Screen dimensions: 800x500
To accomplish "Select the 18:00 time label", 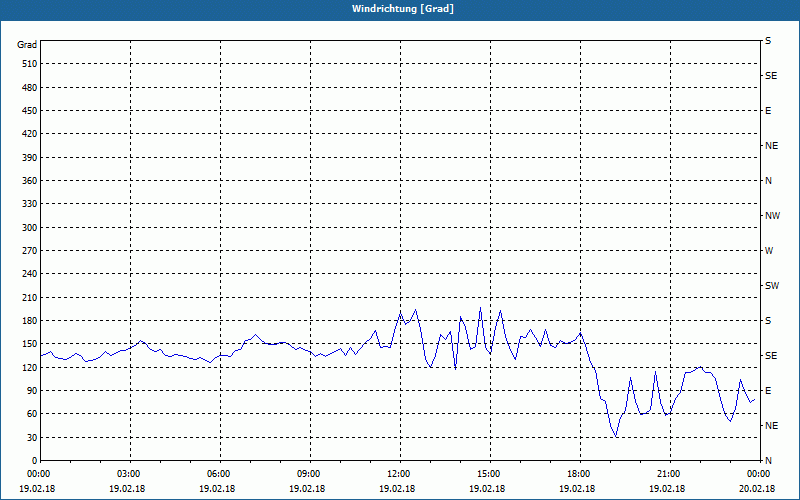I will pos(581,474).
